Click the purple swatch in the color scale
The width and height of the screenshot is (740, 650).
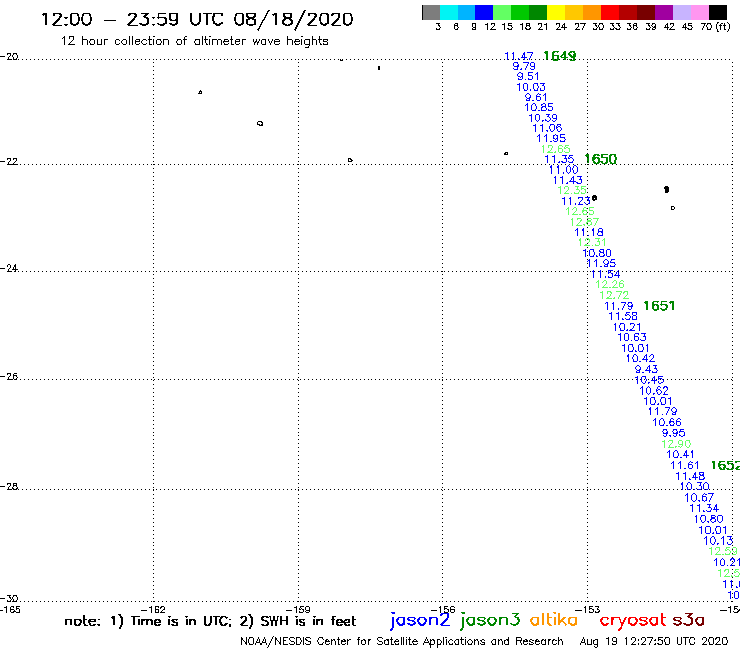pos(664,12)
